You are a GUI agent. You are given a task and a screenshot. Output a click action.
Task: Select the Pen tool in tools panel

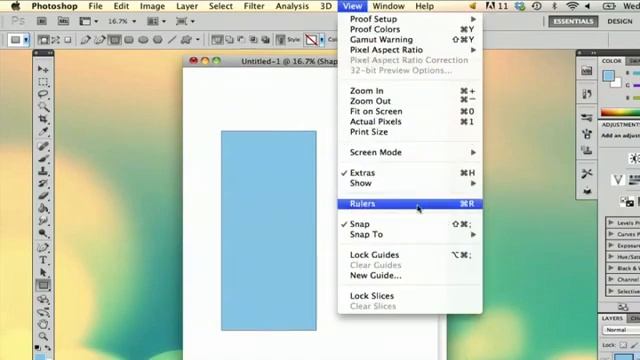pos(43,247)
